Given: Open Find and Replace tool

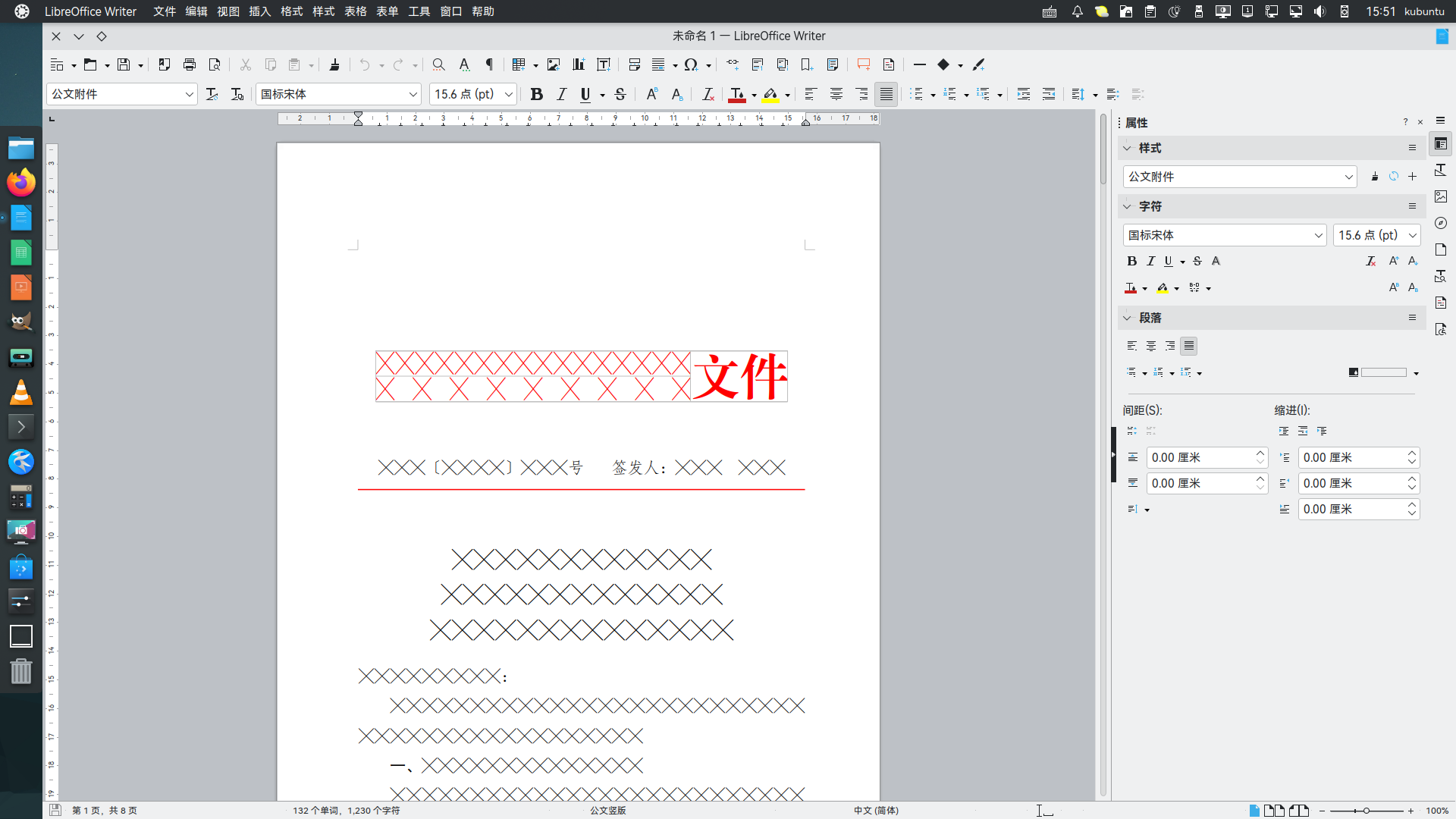Looking at the screenshot, I should (438, 65).
